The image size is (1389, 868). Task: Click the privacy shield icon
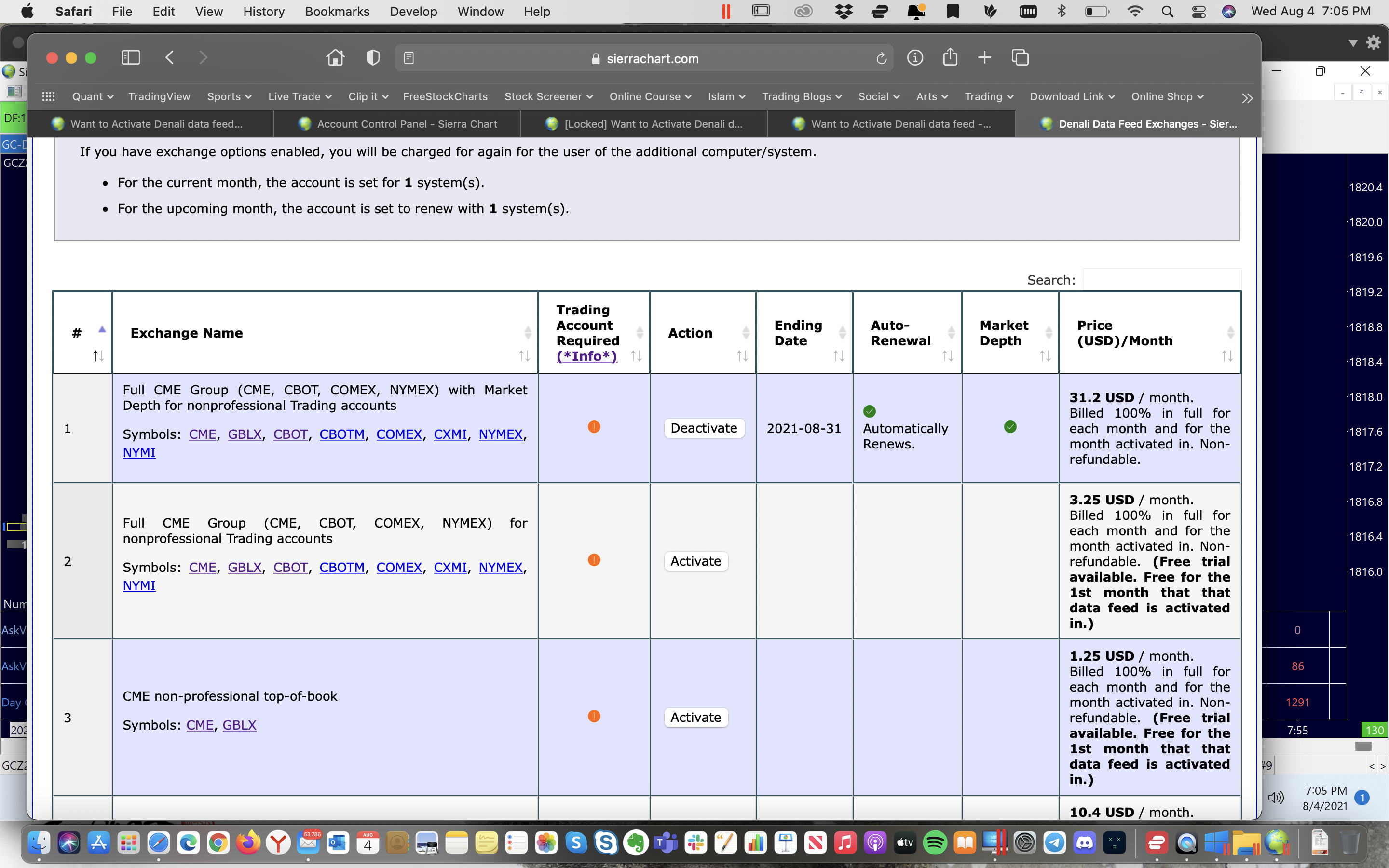pyautogui.click(x=372, y=57)
